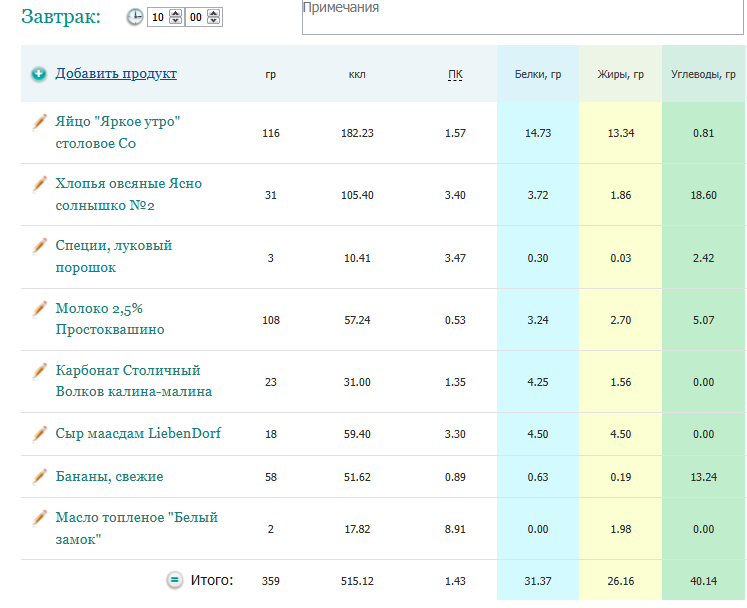Edit the Специи, луковый порошок pencil icon
The height and width of the screenshot is (608, 747).
click(x=40, y=246)
